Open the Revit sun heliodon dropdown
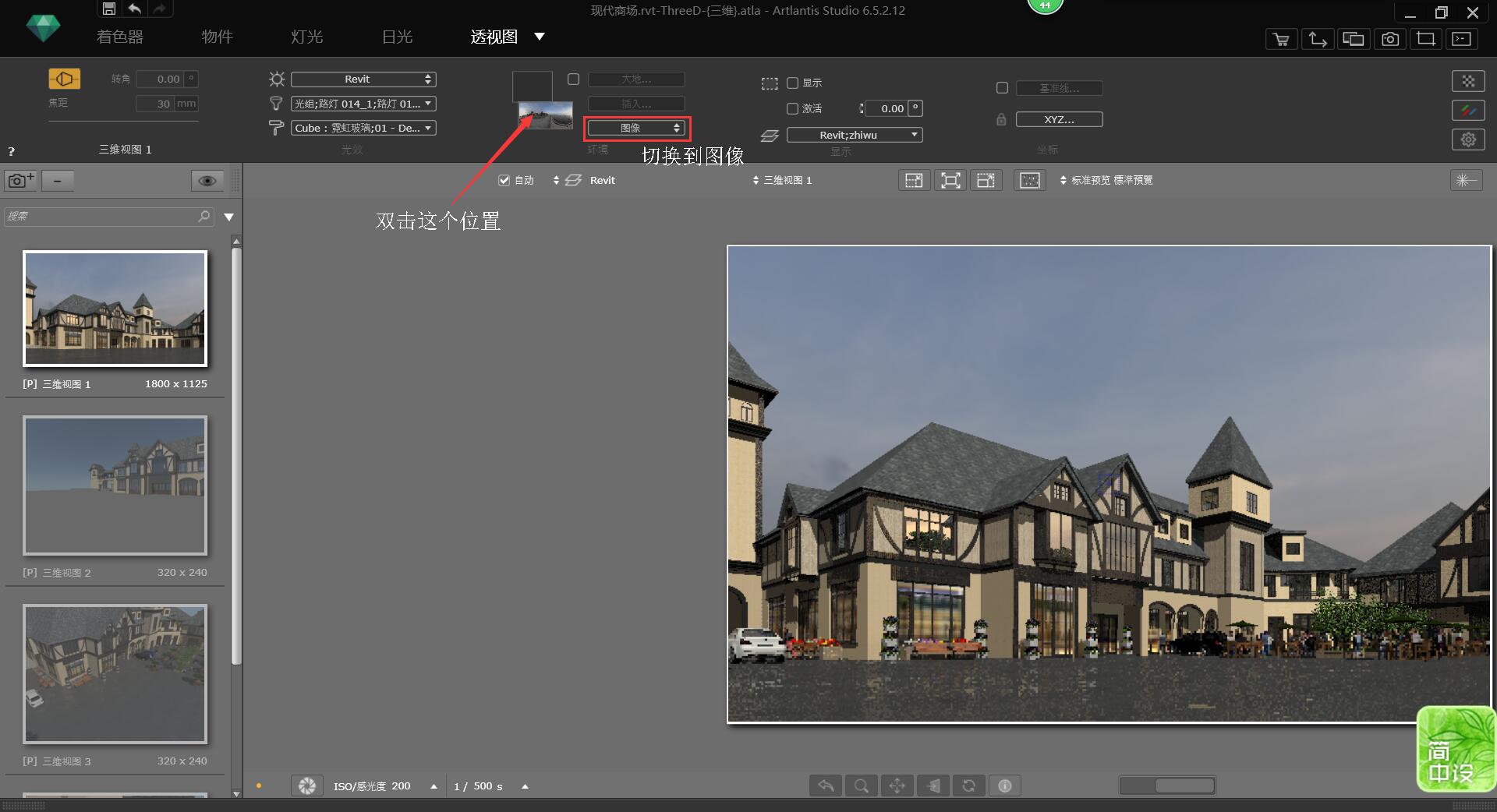This screenshot has height=812, width=1497. tap(363, 79)
